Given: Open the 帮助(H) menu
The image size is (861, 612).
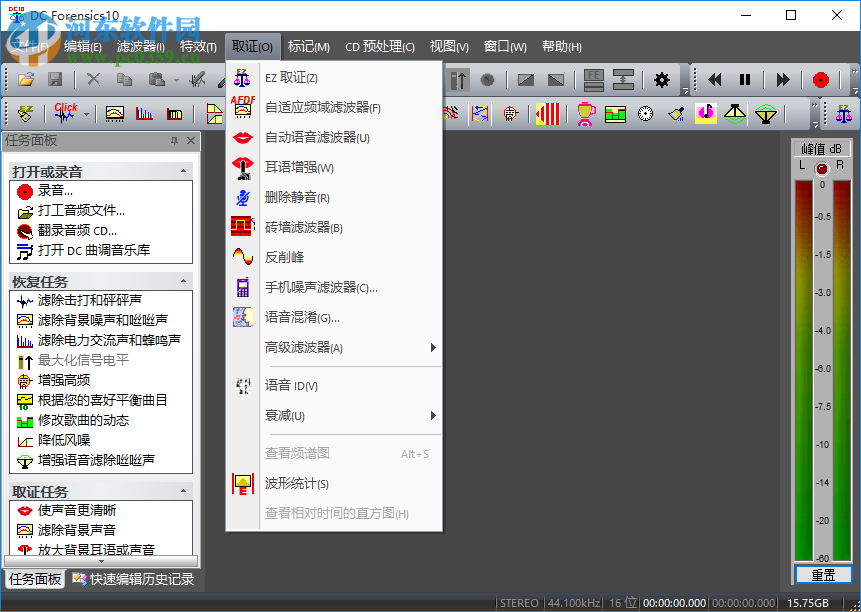Looking at the screenshot, I should [562, 47].
